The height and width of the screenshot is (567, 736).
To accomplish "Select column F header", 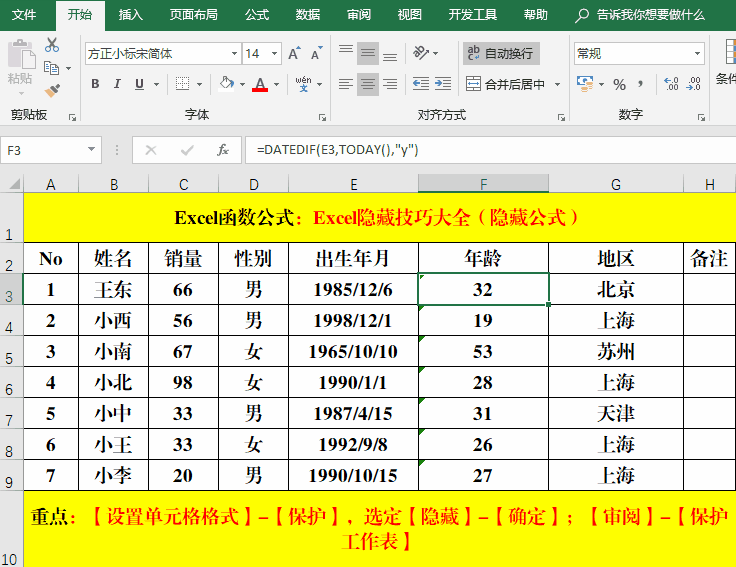I will [x=483, y=184].
